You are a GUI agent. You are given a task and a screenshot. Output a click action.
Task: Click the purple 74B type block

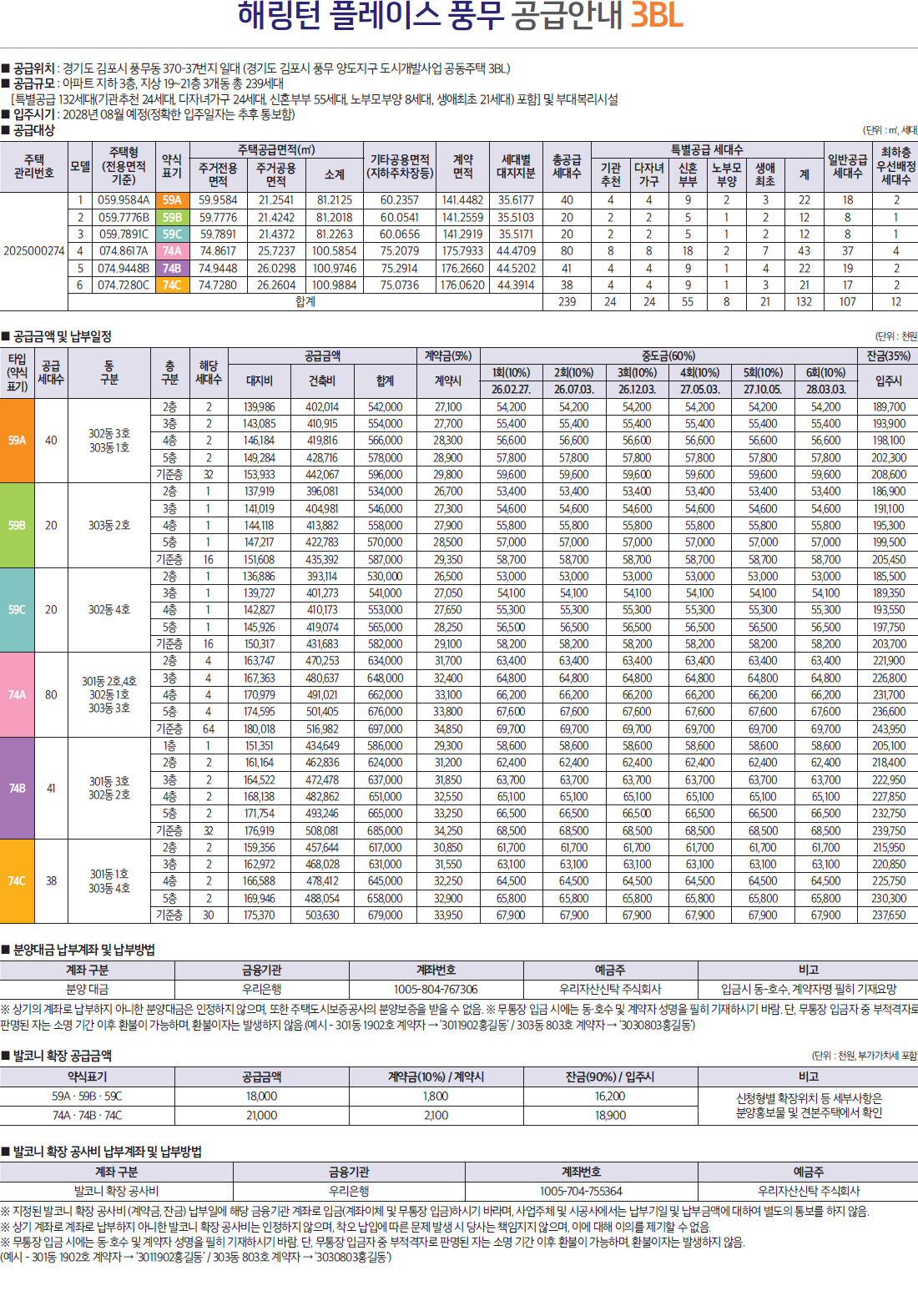(x=17, y=788)
